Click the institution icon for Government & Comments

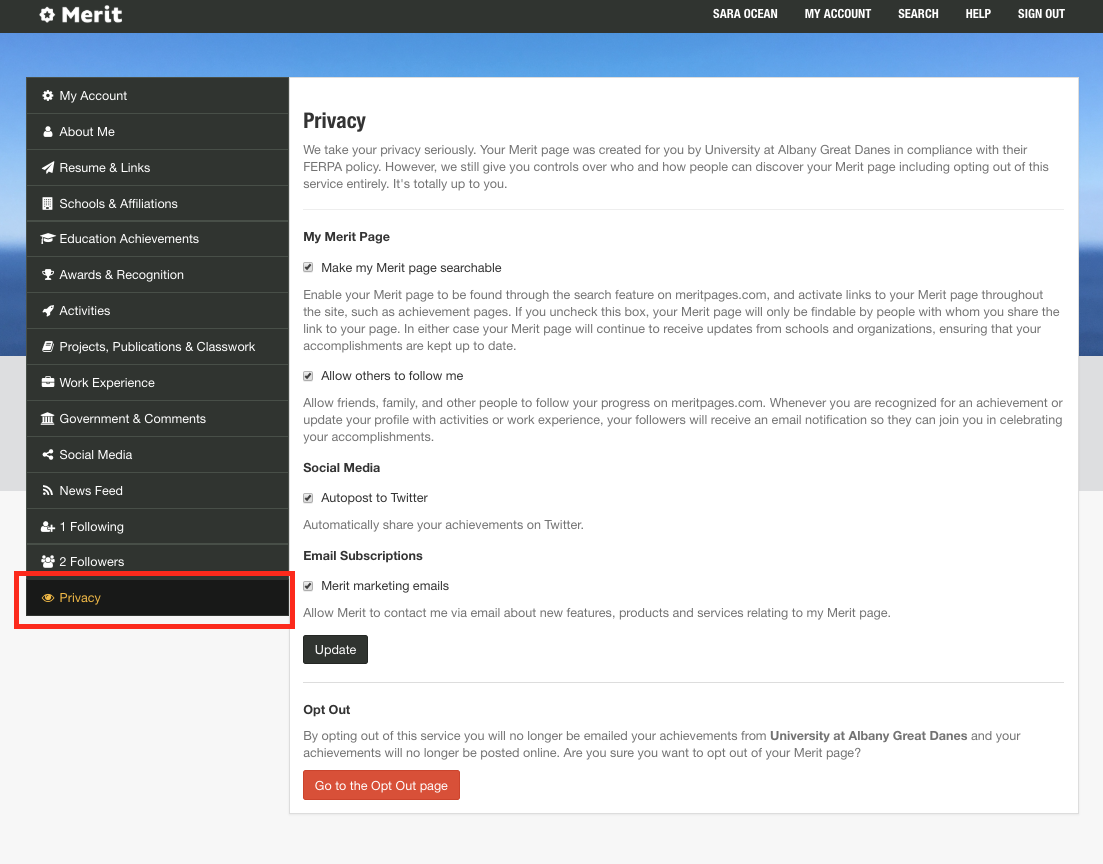(x=48, y=419)
